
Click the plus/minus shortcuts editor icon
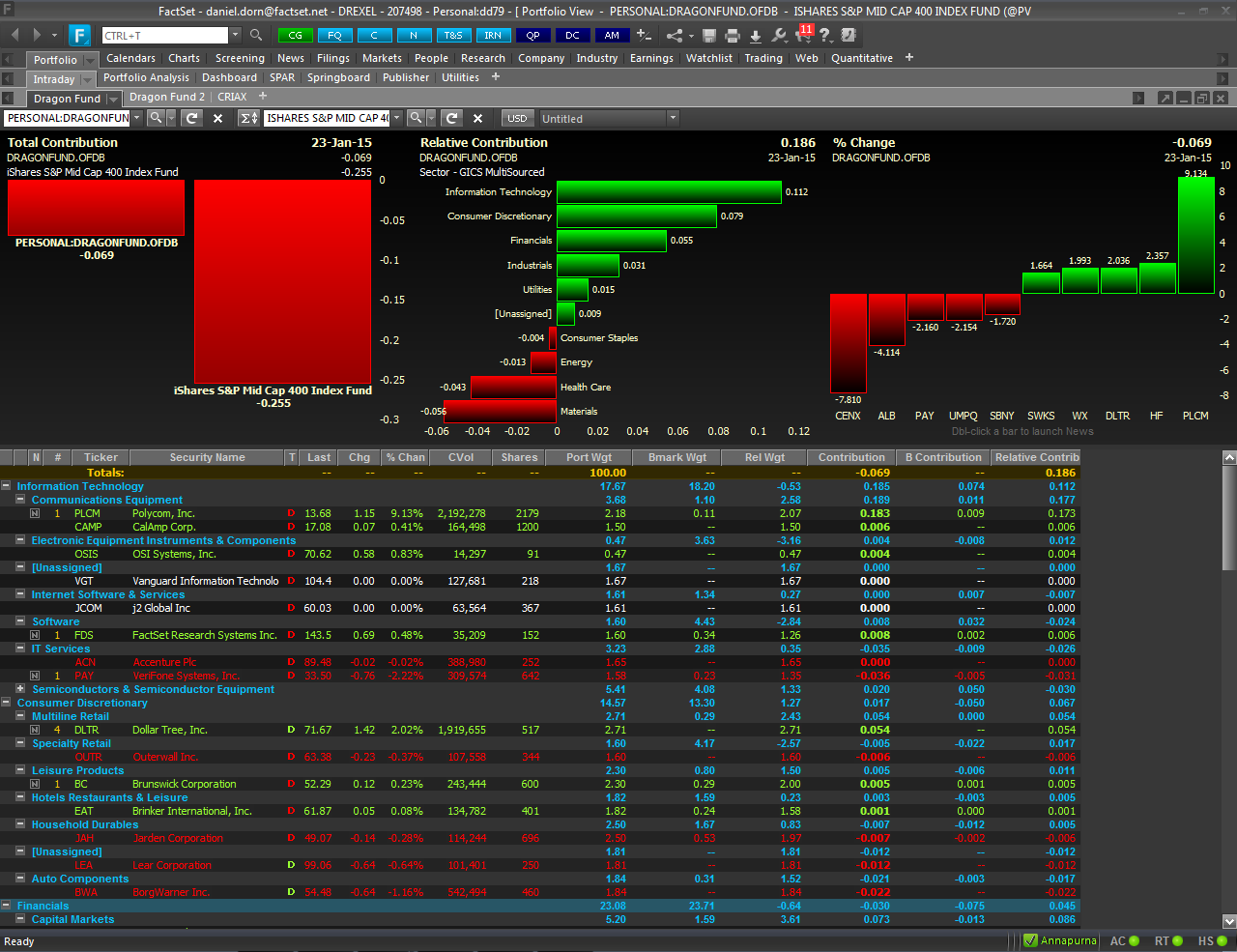coord(645,35)
